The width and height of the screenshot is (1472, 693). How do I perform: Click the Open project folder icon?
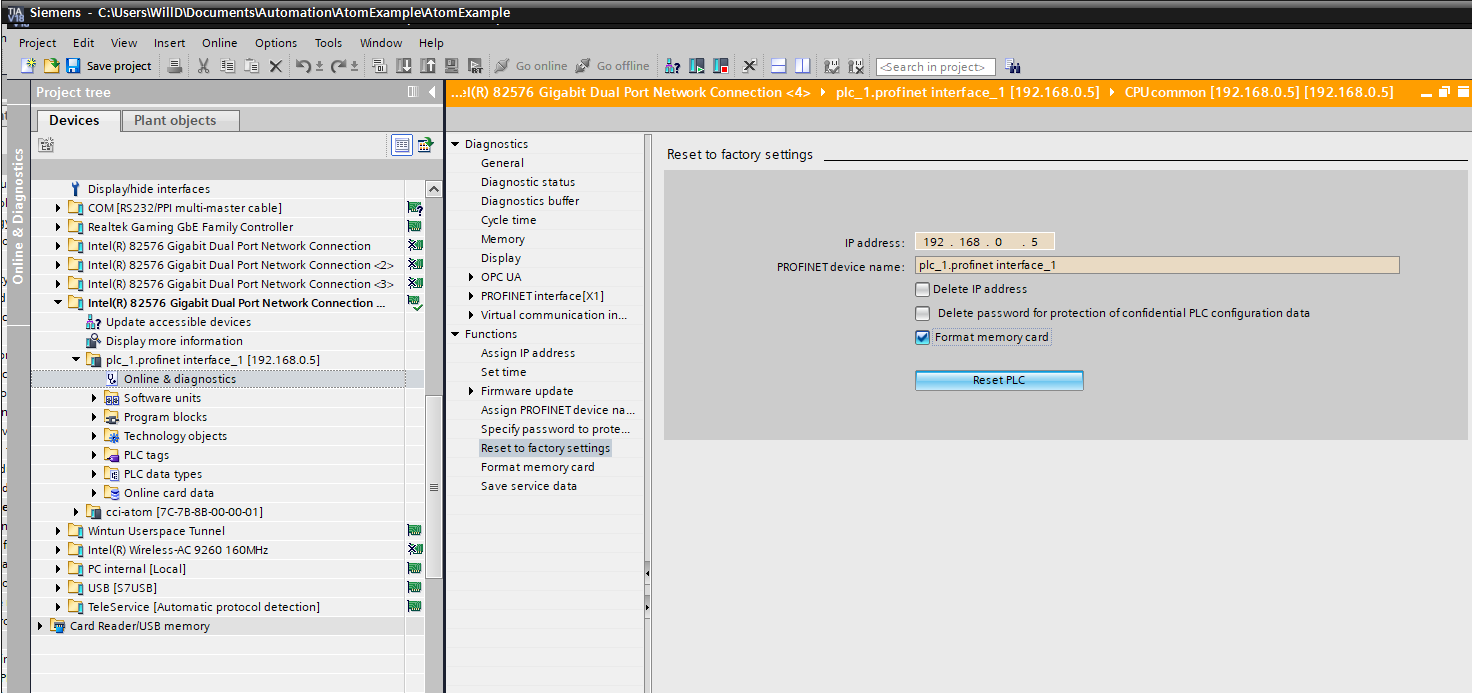pyautogui.click(x=51, y=66)
